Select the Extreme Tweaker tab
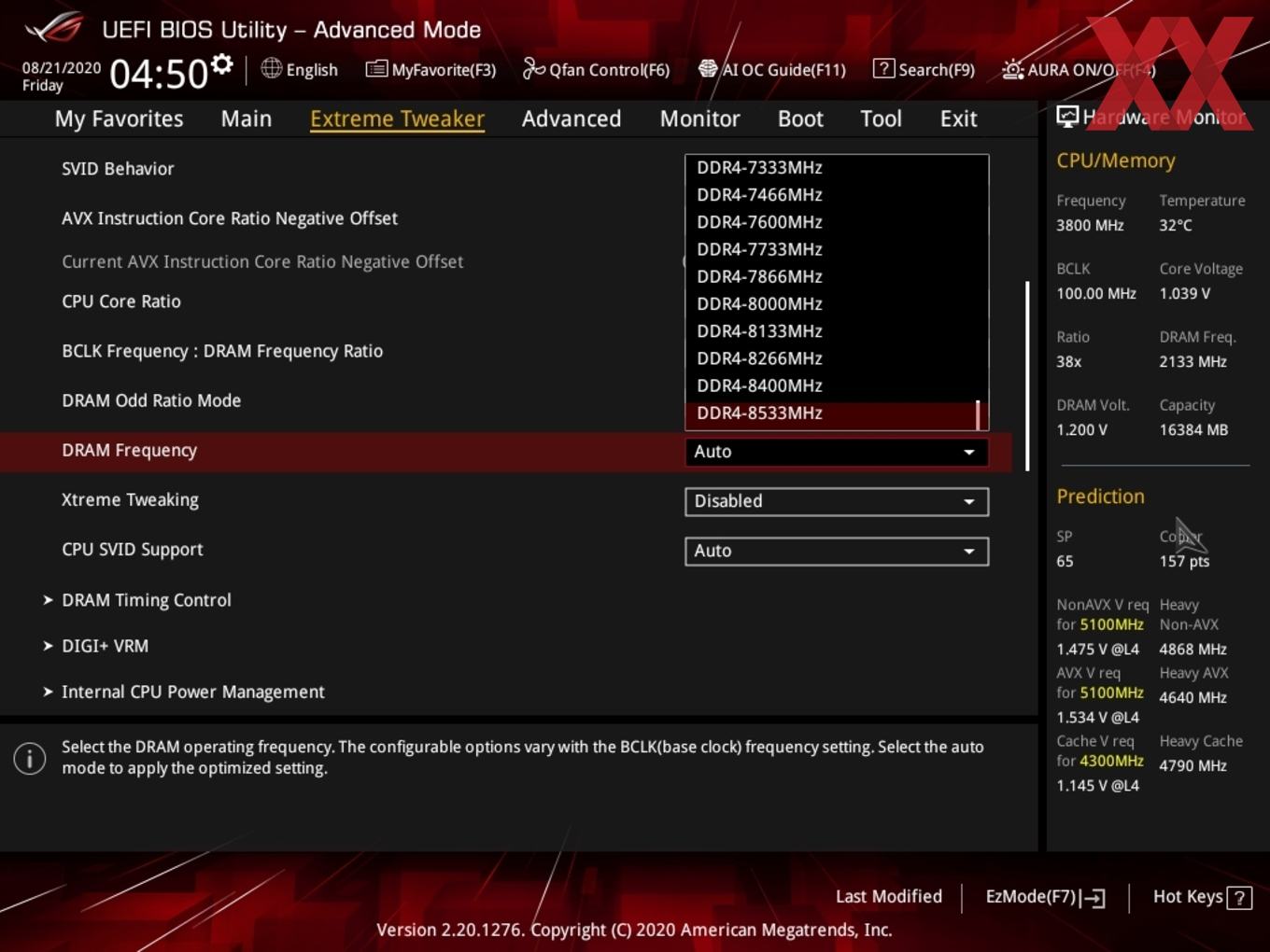The image size is (1270, 952). click(397, 119)
